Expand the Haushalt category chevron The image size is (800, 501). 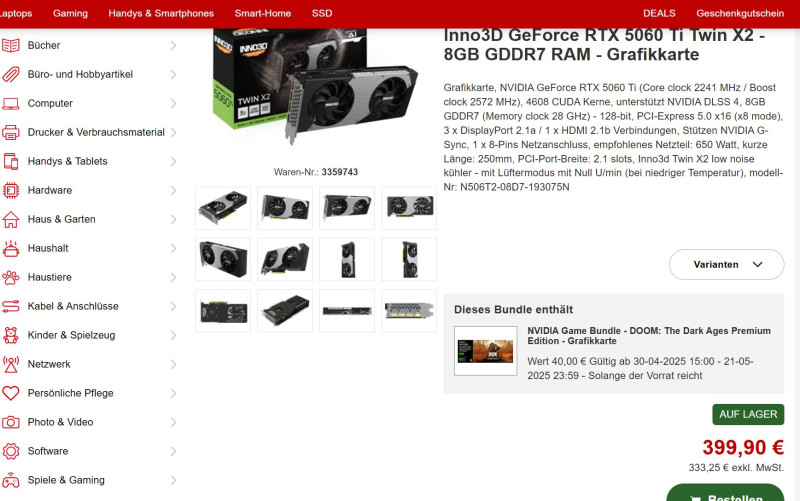(x=173, y=248)
